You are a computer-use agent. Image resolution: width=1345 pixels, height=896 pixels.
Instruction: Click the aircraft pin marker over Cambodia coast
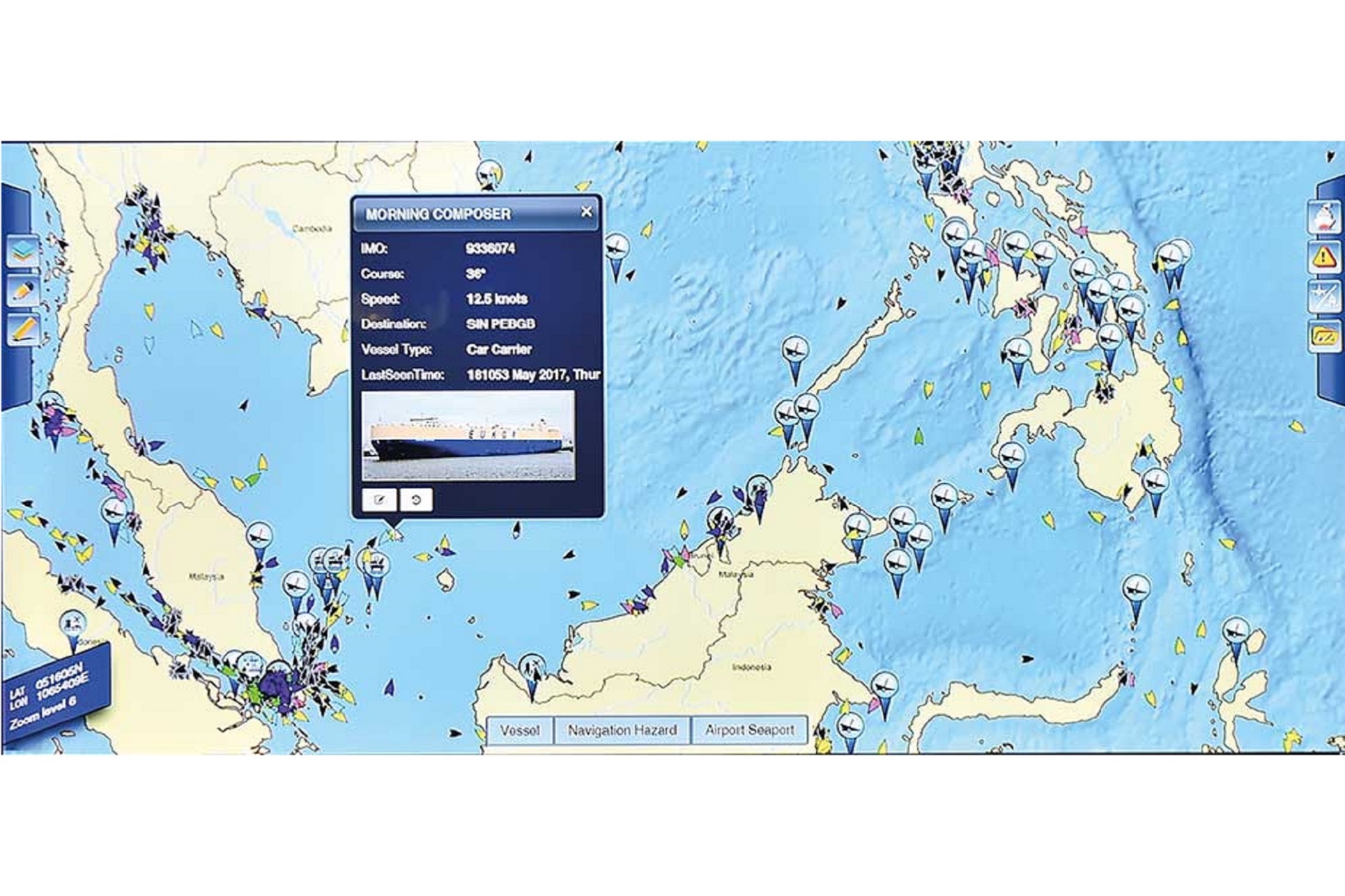[x=490, y=174]
